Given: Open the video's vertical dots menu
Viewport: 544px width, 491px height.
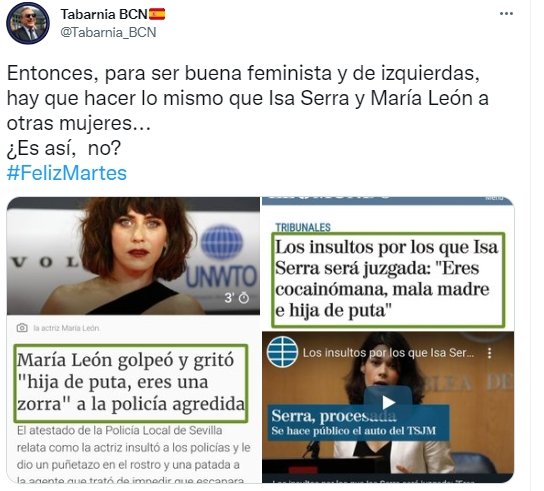Looking at the screenshot, I should coord(489,353).
